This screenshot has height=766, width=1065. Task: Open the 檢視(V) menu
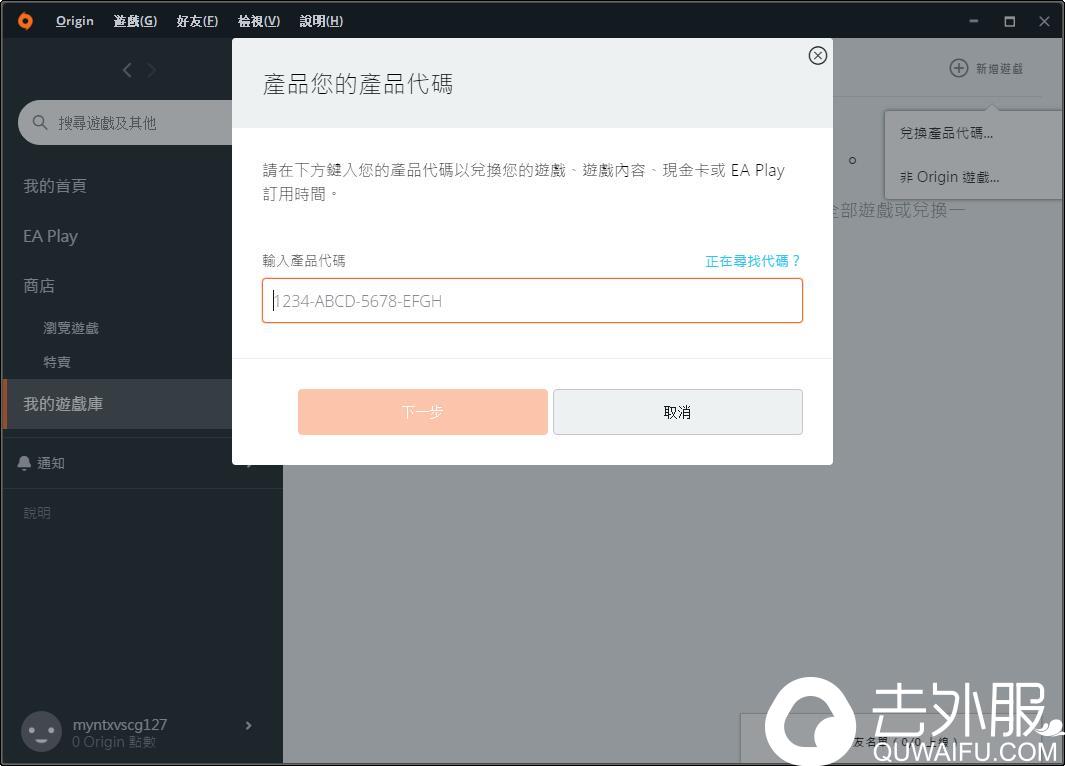259,21
